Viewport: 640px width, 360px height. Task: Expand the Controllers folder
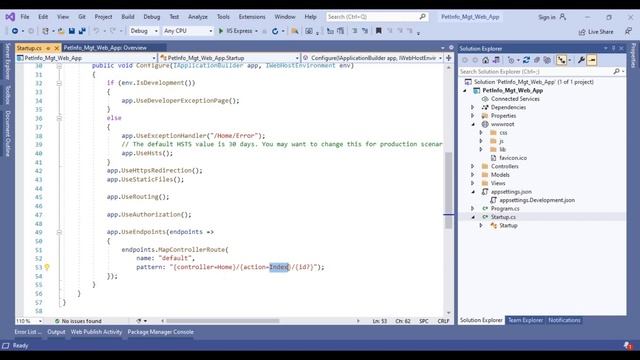[x=473, y=166]
